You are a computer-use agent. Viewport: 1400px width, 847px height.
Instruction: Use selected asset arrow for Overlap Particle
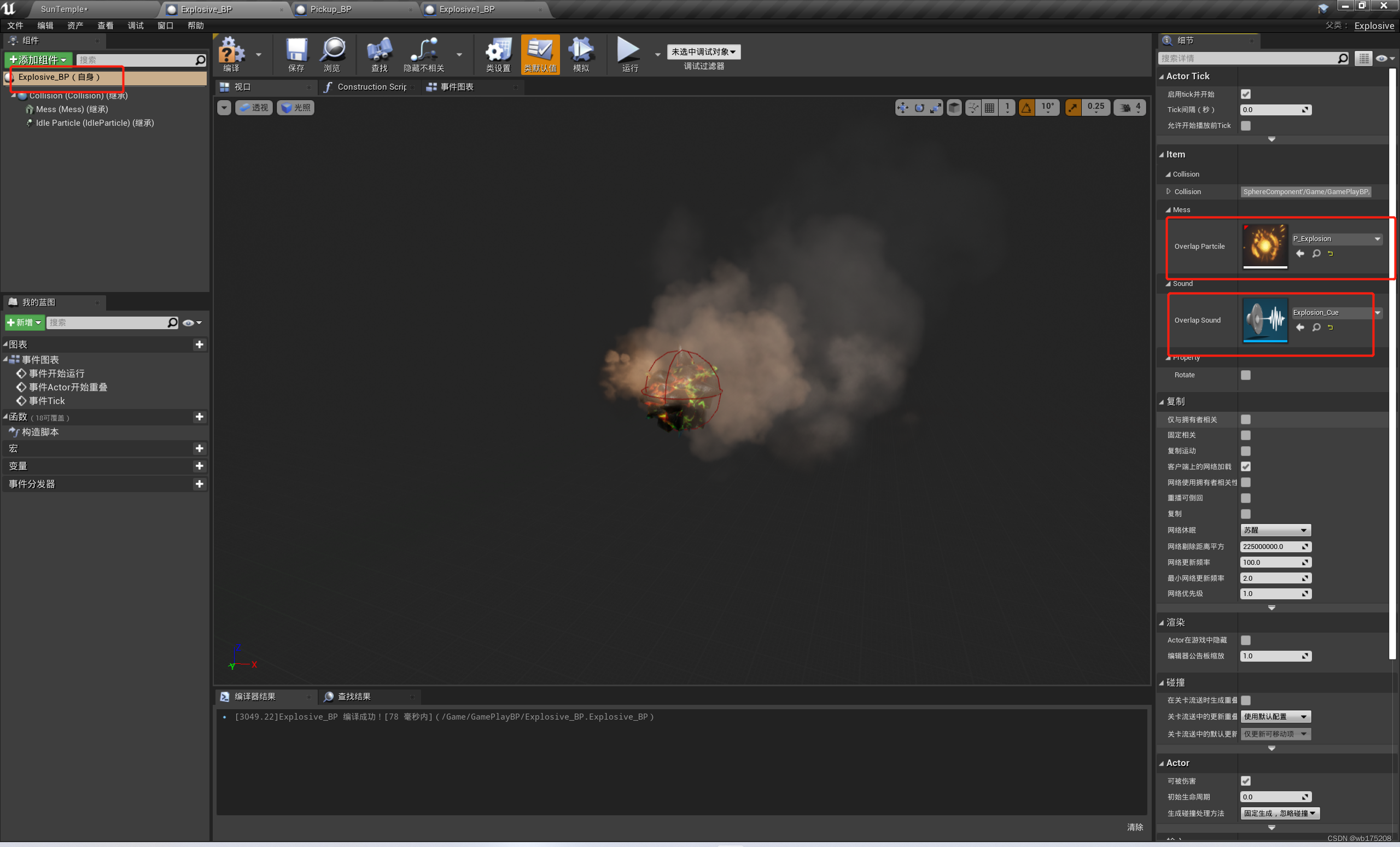1300,253
